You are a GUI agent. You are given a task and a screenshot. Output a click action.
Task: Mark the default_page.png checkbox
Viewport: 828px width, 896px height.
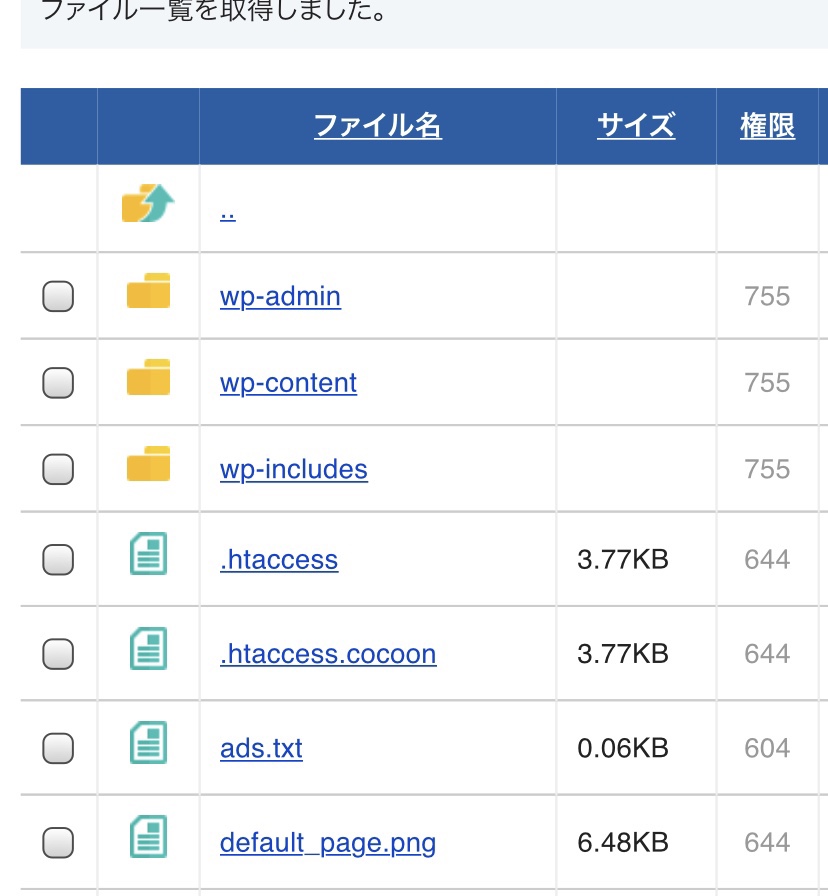tap(58, 842)
